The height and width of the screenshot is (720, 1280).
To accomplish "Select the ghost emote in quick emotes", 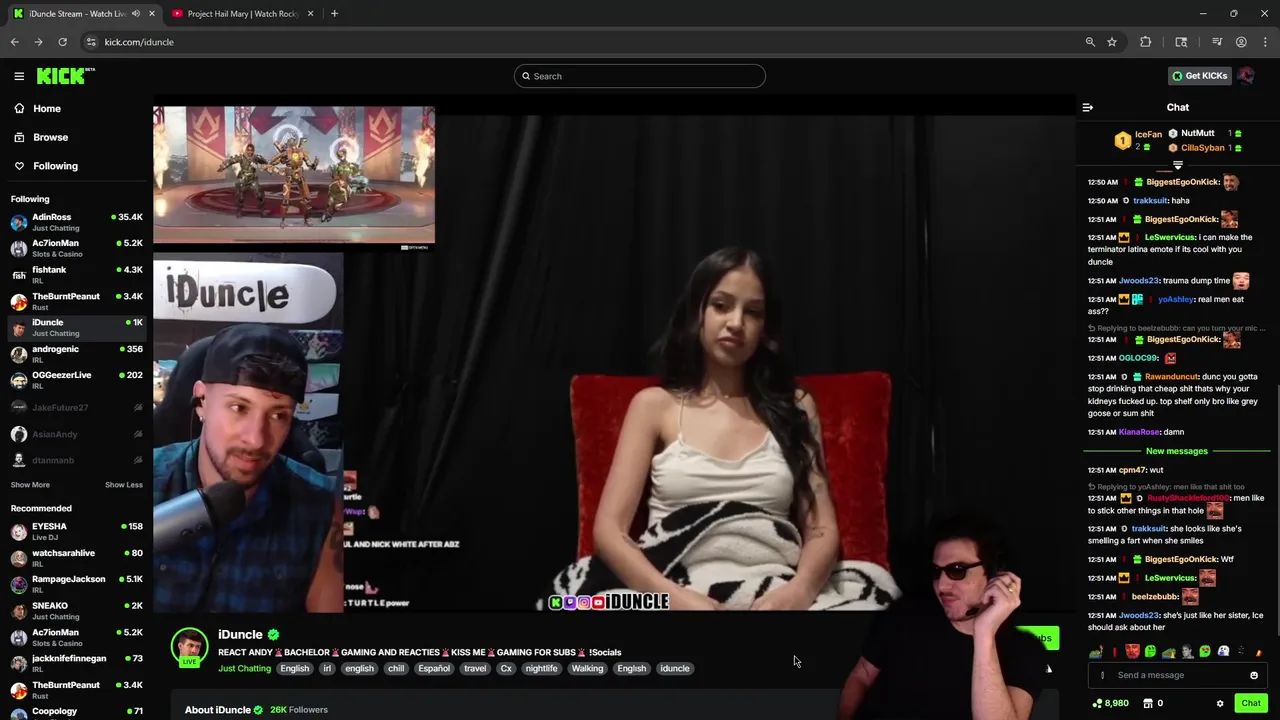I will point(1223,652).
